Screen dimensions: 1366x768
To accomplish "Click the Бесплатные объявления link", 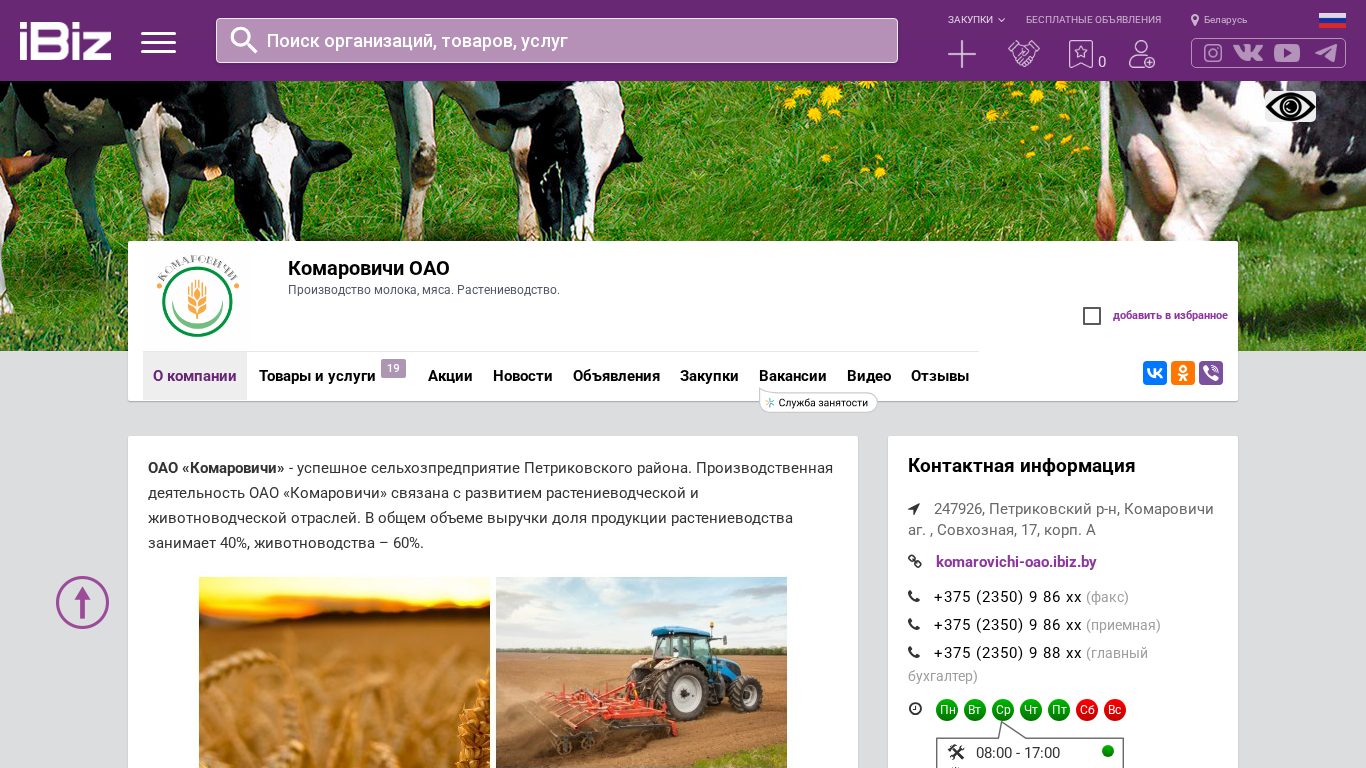I will point(1093,20).
